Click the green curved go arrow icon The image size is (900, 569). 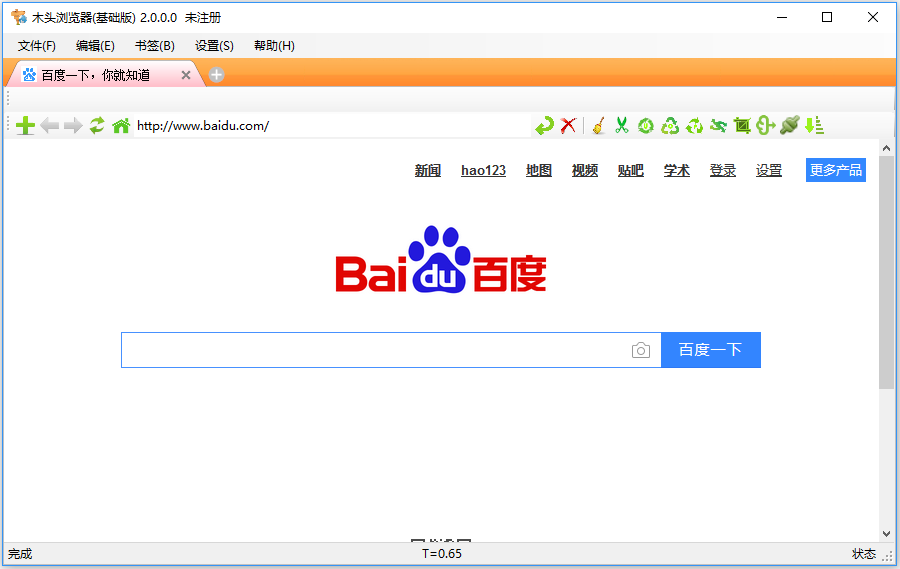click(x=544, y=125)
